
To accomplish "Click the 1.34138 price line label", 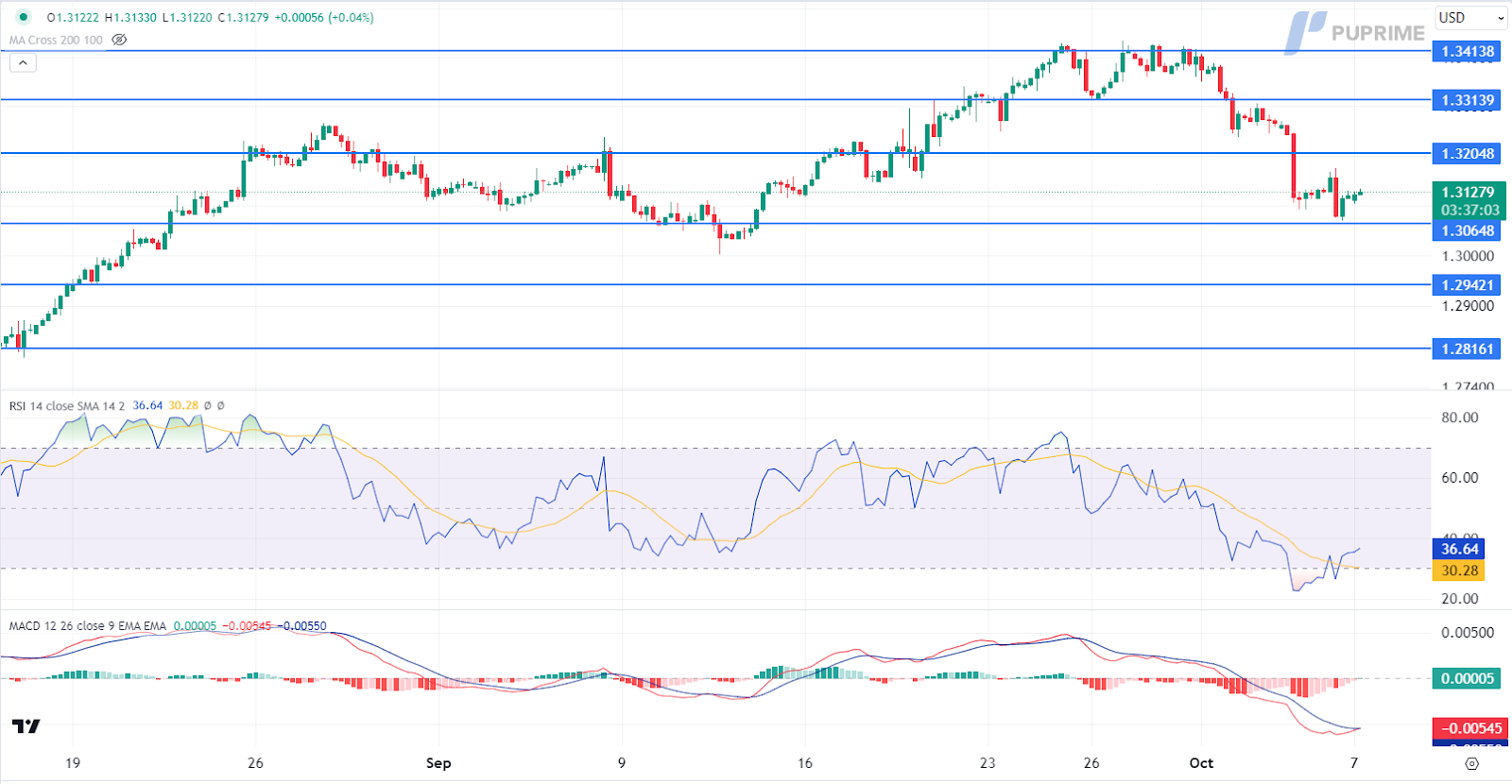I will click(x=1467, y=52).
